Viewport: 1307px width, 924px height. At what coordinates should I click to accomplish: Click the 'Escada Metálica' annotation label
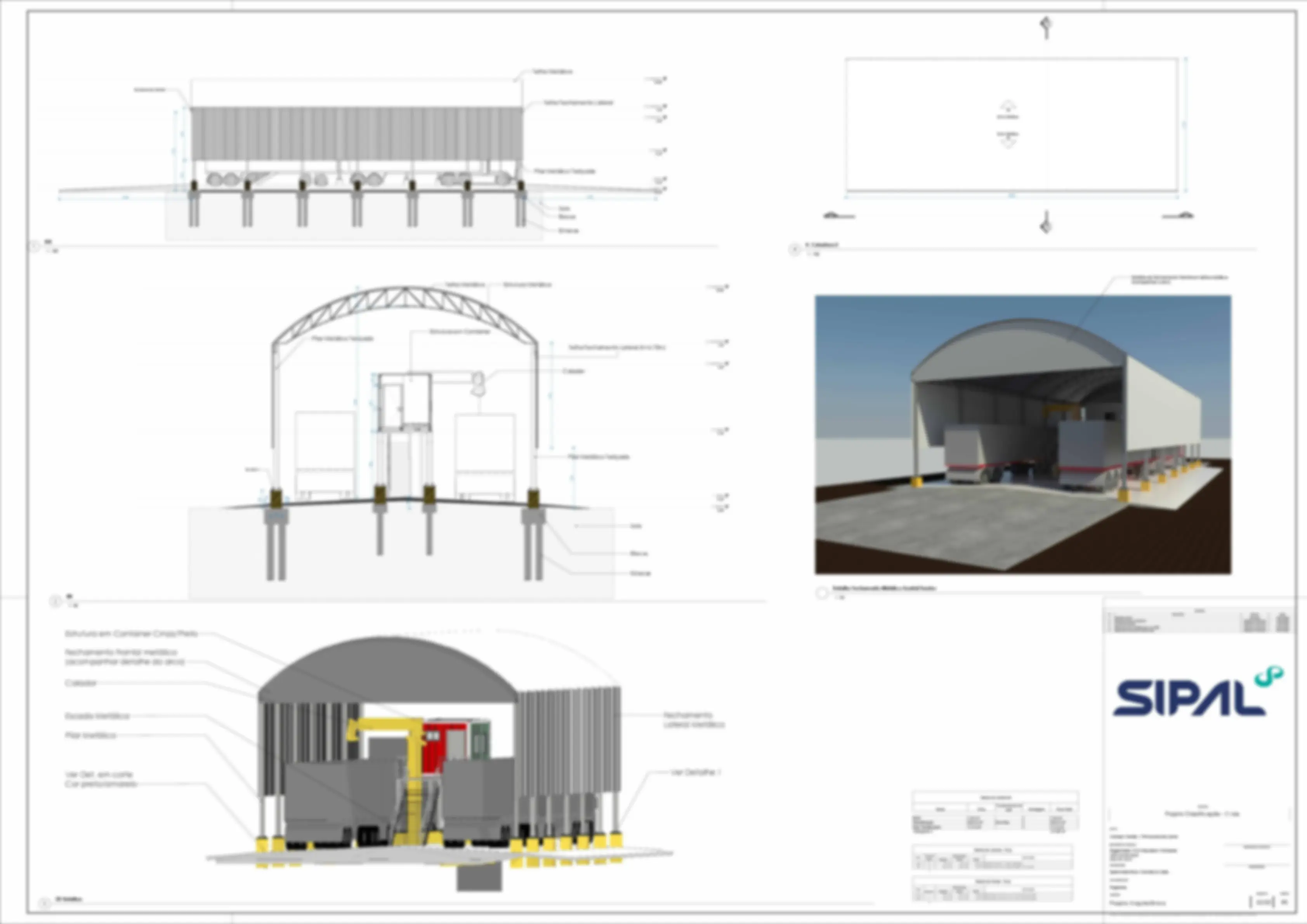[x=97, y=716]
